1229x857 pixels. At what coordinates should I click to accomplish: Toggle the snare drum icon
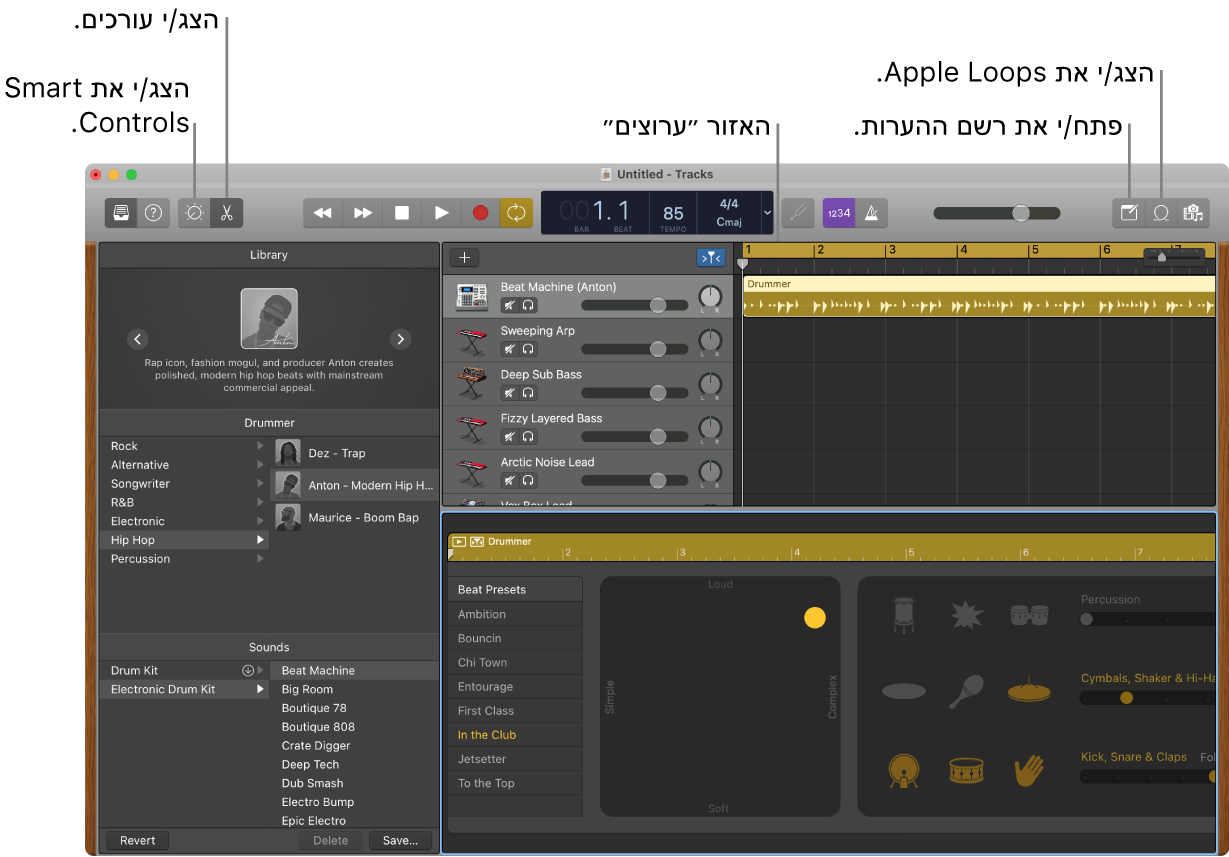coord(966,770)
